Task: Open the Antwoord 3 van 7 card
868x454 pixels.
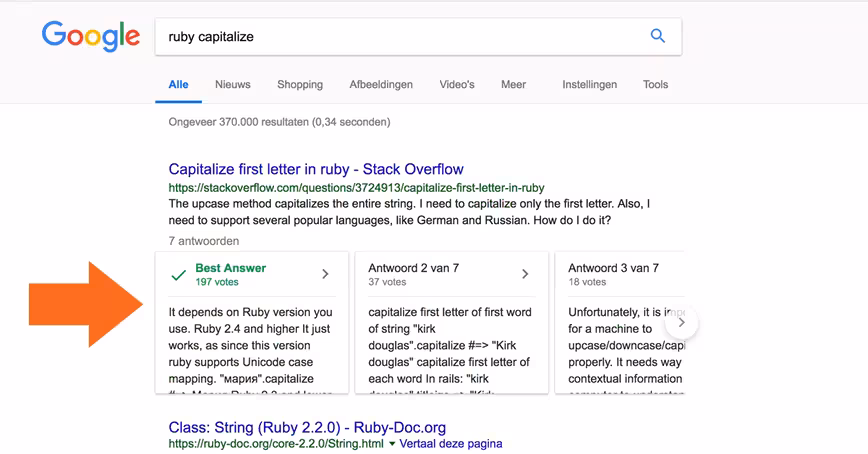Action: click(x=619, y=323)
